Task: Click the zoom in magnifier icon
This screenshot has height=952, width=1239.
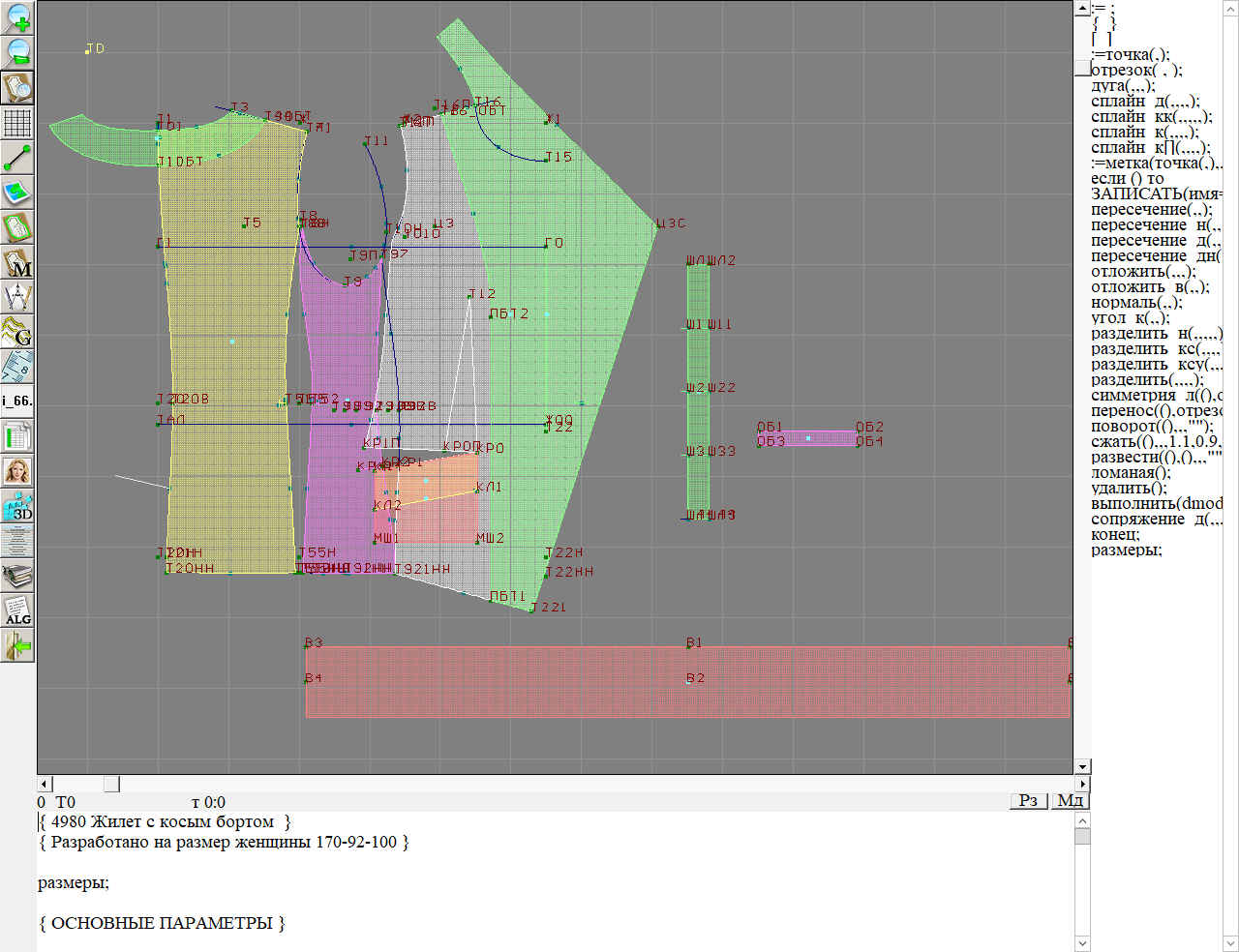Action: click(18, 17)
